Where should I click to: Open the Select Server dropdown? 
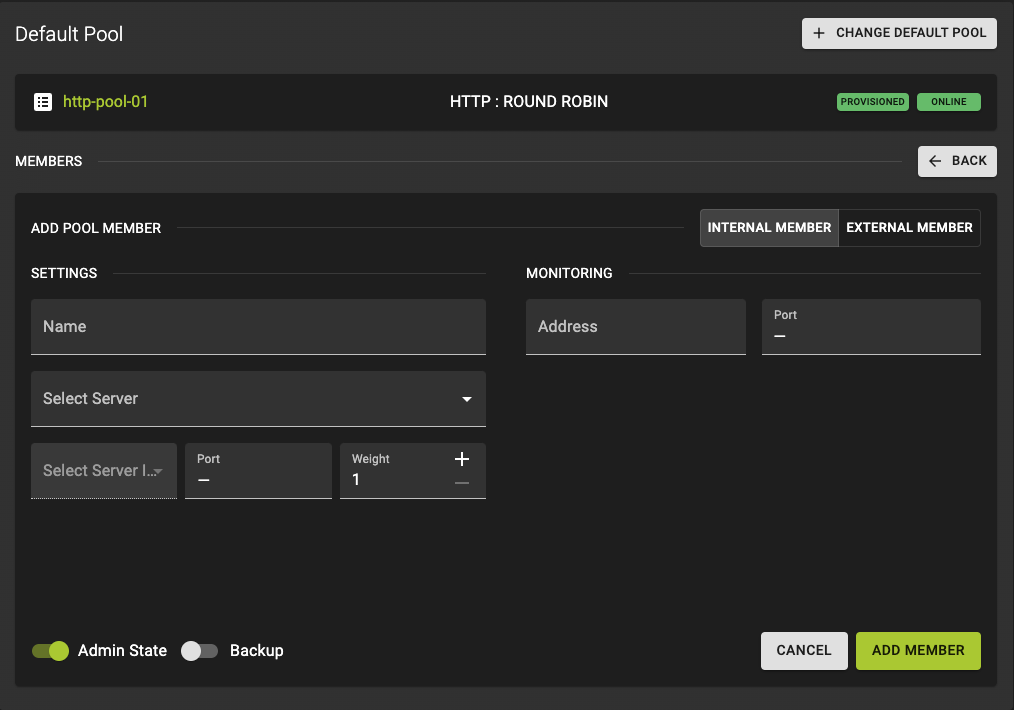point(258,398)
